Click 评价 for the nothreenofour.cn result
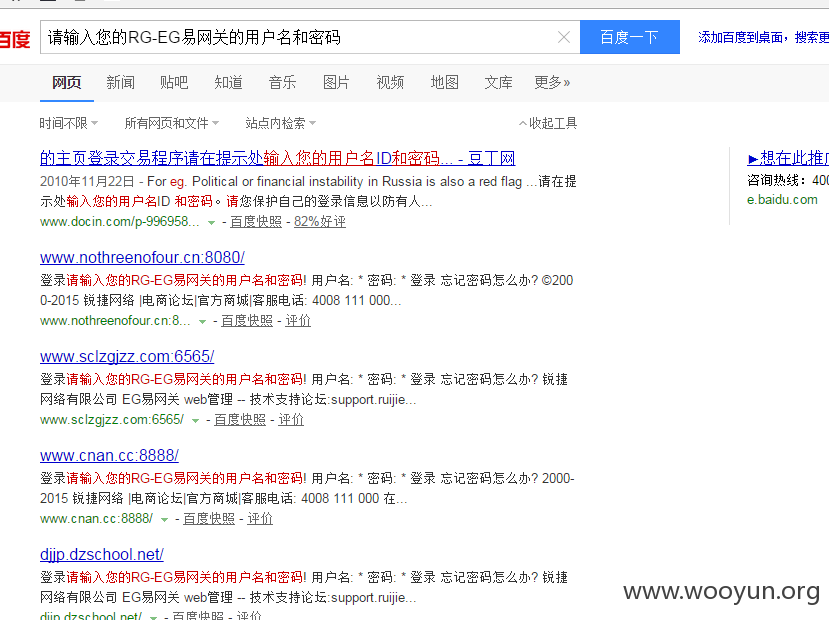829x620 pixels. (298, 320)
